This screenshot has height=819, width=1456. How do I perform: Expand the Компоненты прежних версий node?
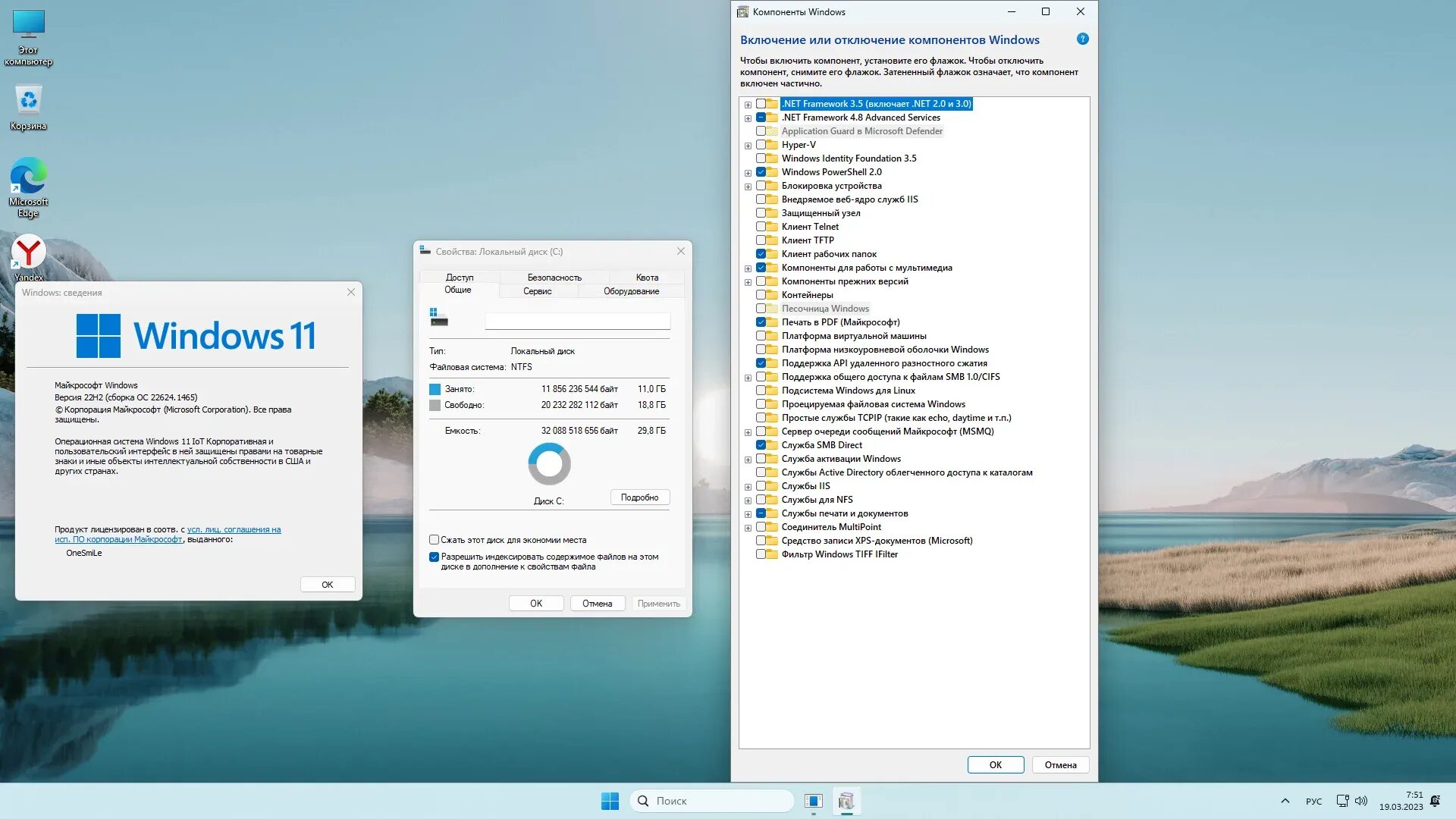point(748,282)
